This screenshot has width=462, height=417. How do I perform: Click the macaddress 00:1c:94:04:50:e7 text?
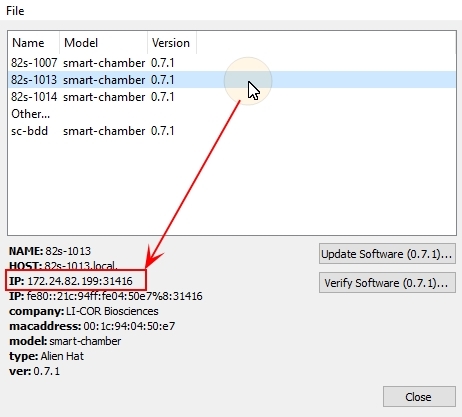coord(92,326)
